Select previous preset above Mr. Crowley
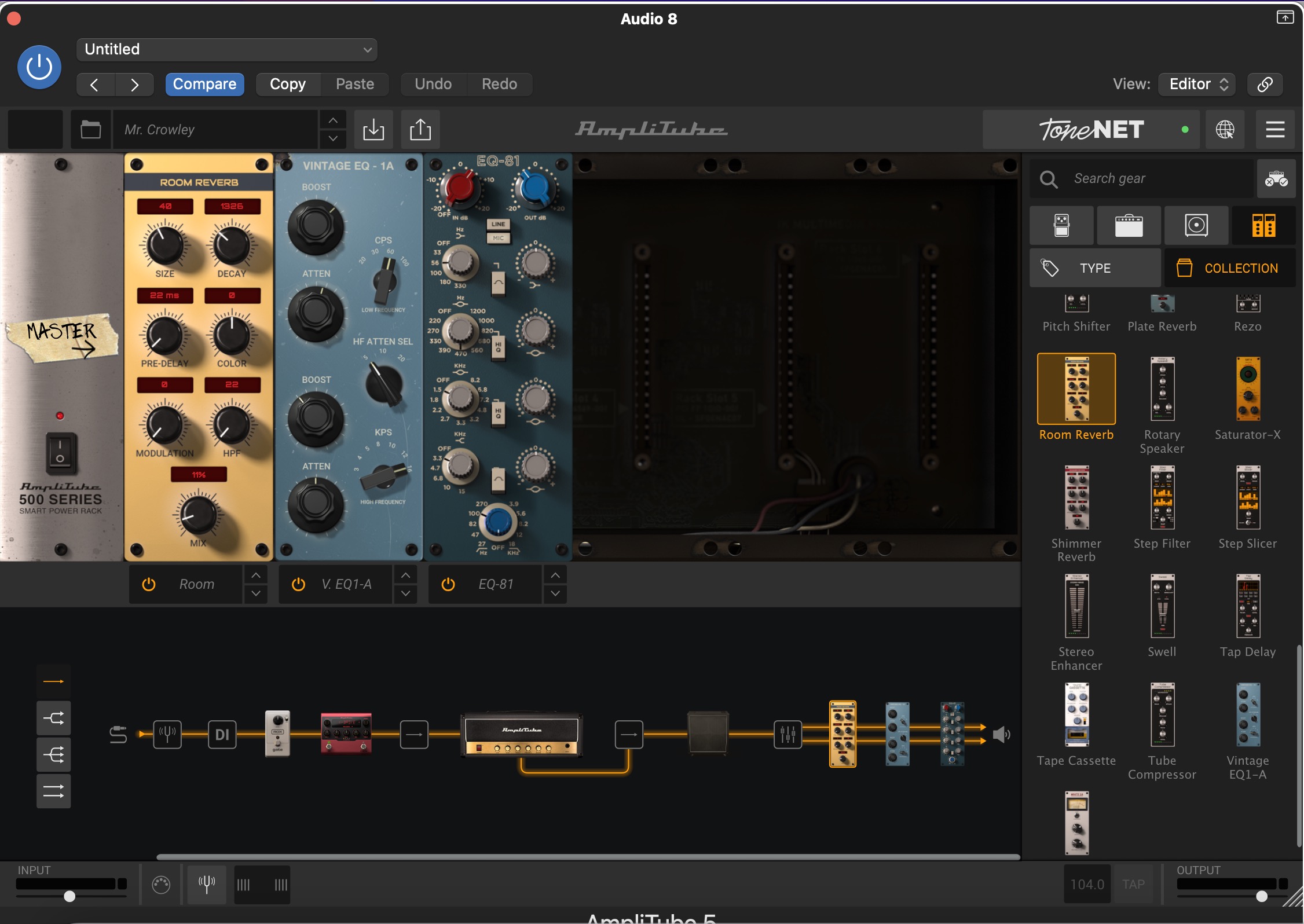1304x924 pixels. click(x=333, y=120)
